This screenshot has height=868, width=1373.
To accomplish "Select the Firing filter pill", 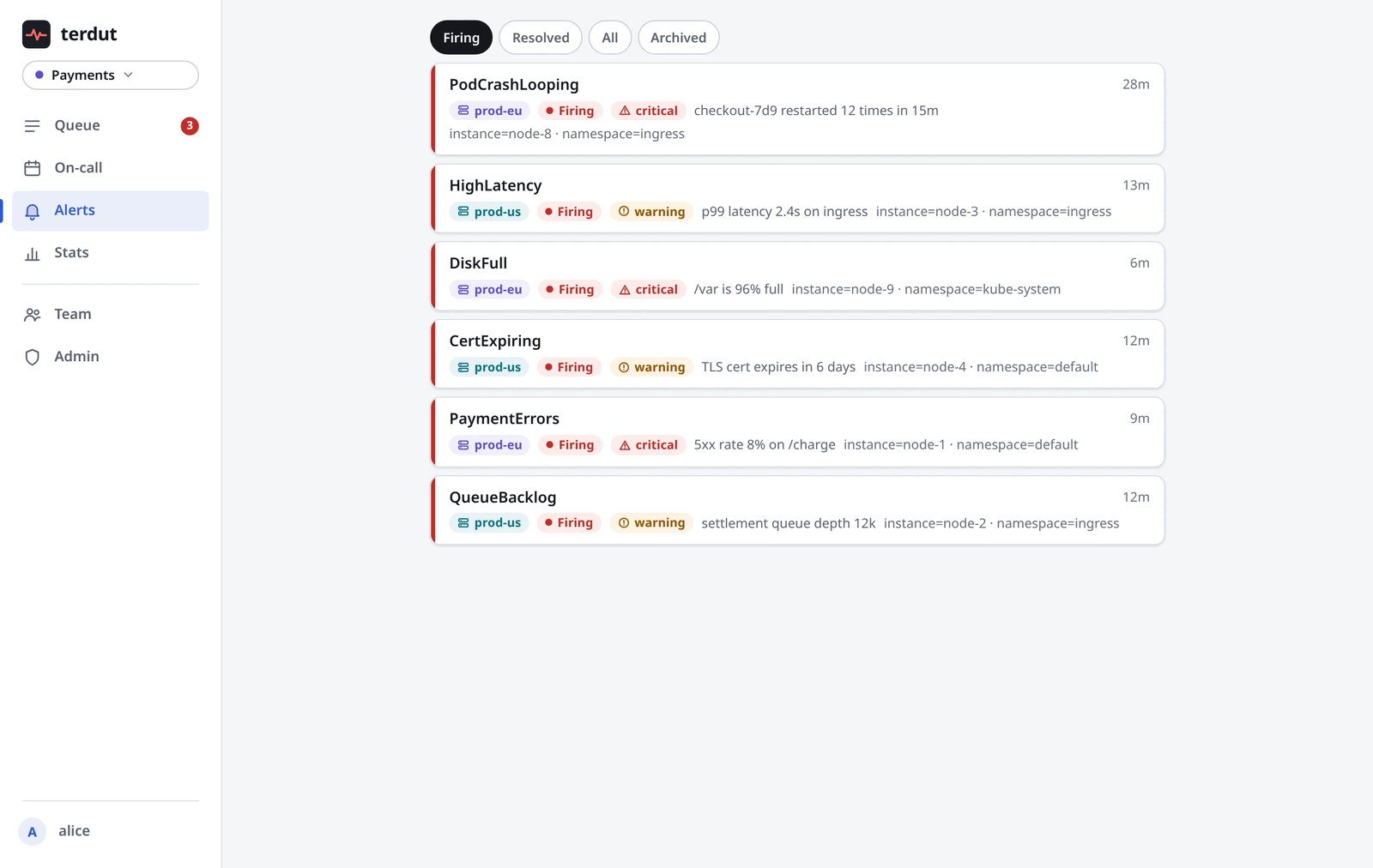I will click(462, 38).
